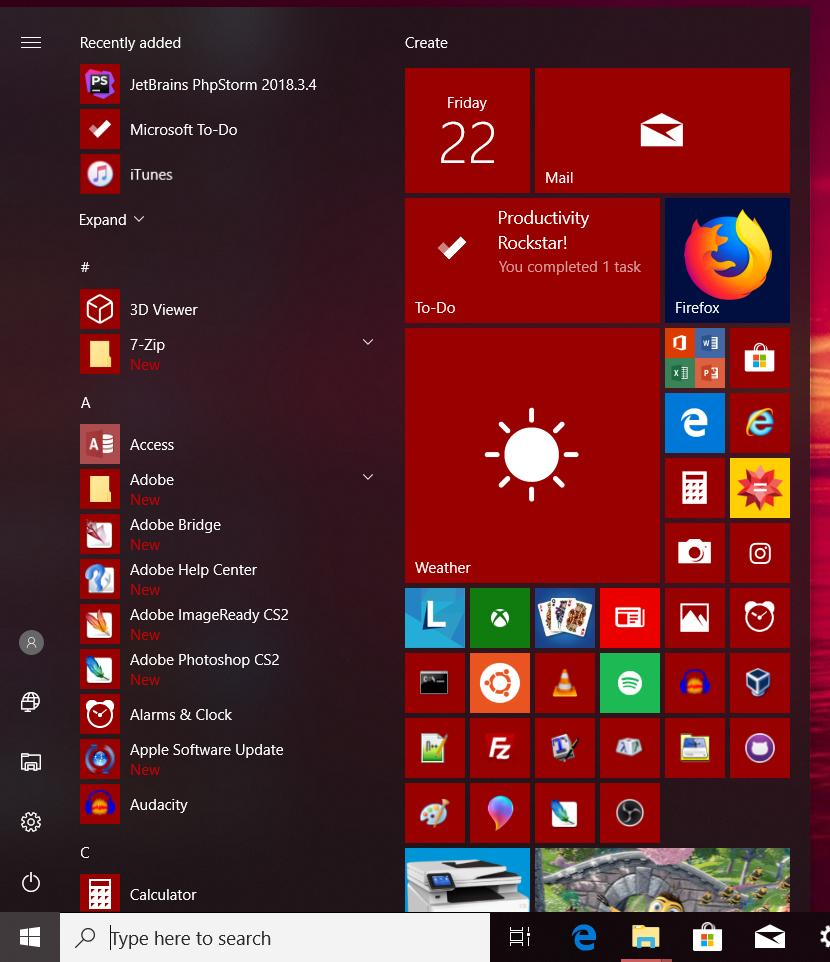Expand the Start menu hamburger navigation
Viewport: 830px width, 962px height.
(31, 42)
